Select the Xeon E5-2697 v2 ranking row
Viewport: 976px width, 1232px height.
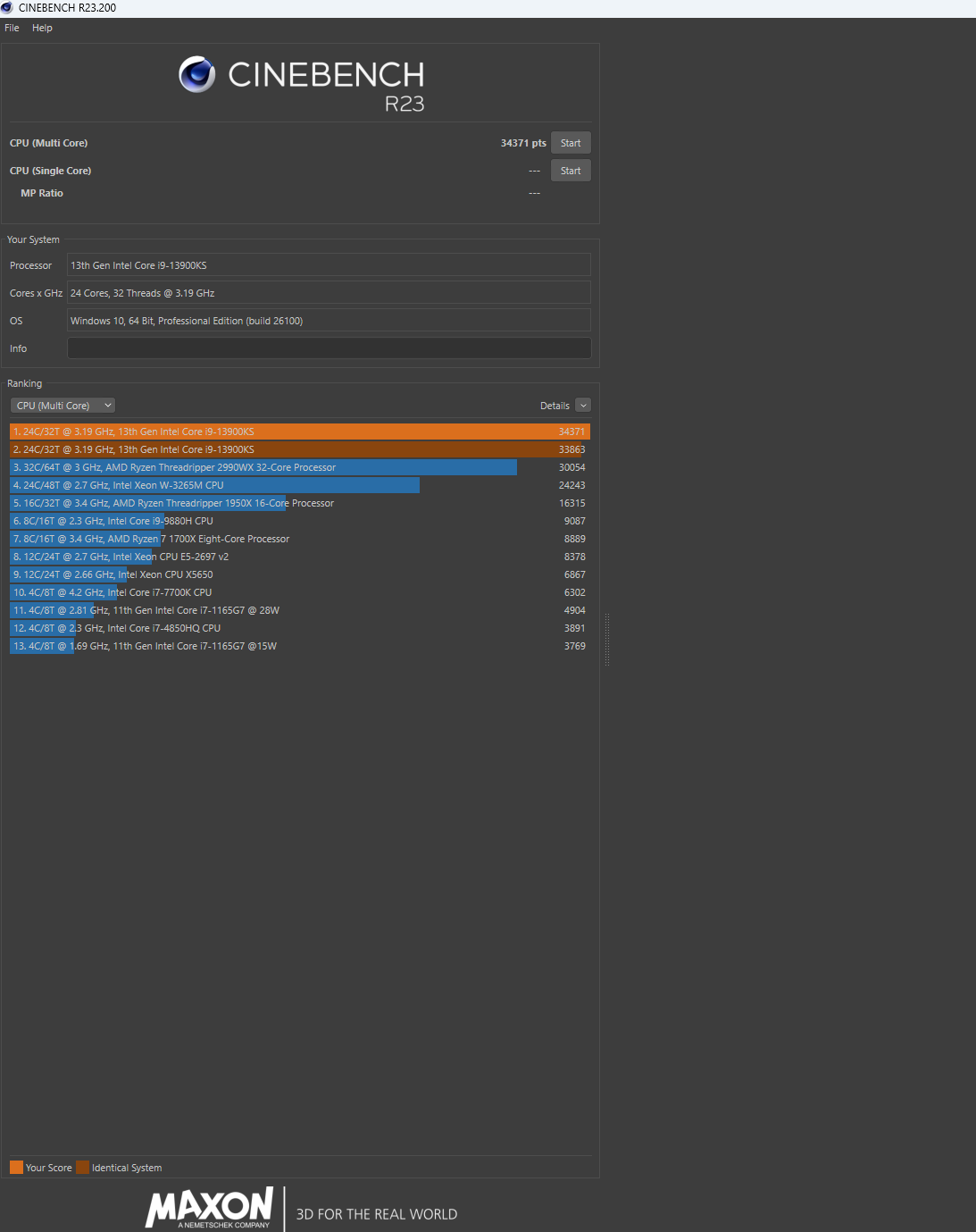(x=300, y=557)
